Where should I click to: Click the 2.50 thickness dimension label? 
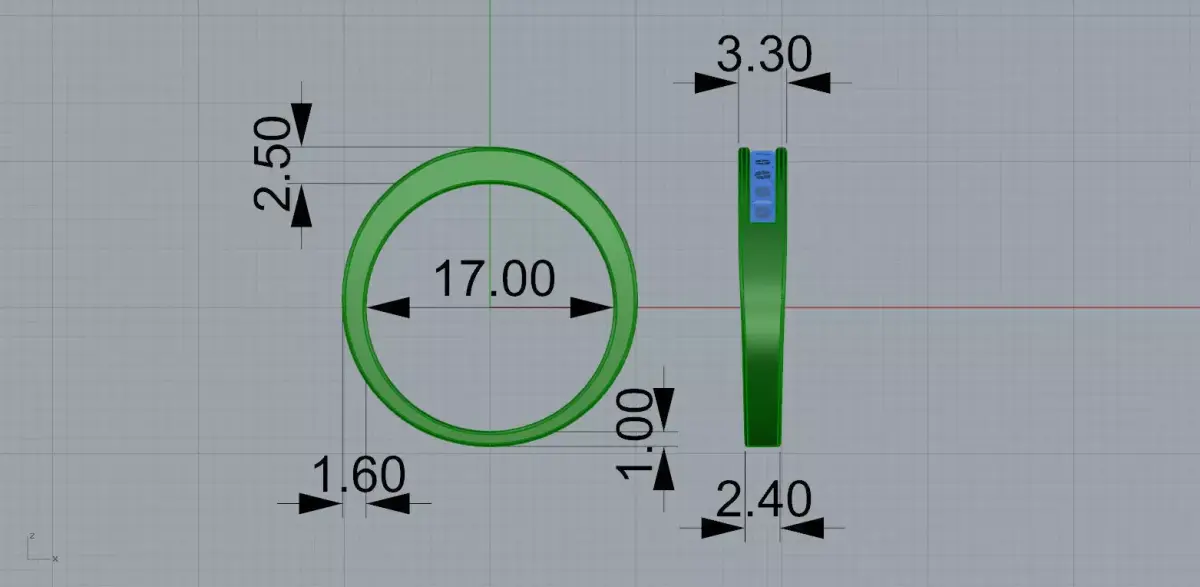tap(272, 163)
